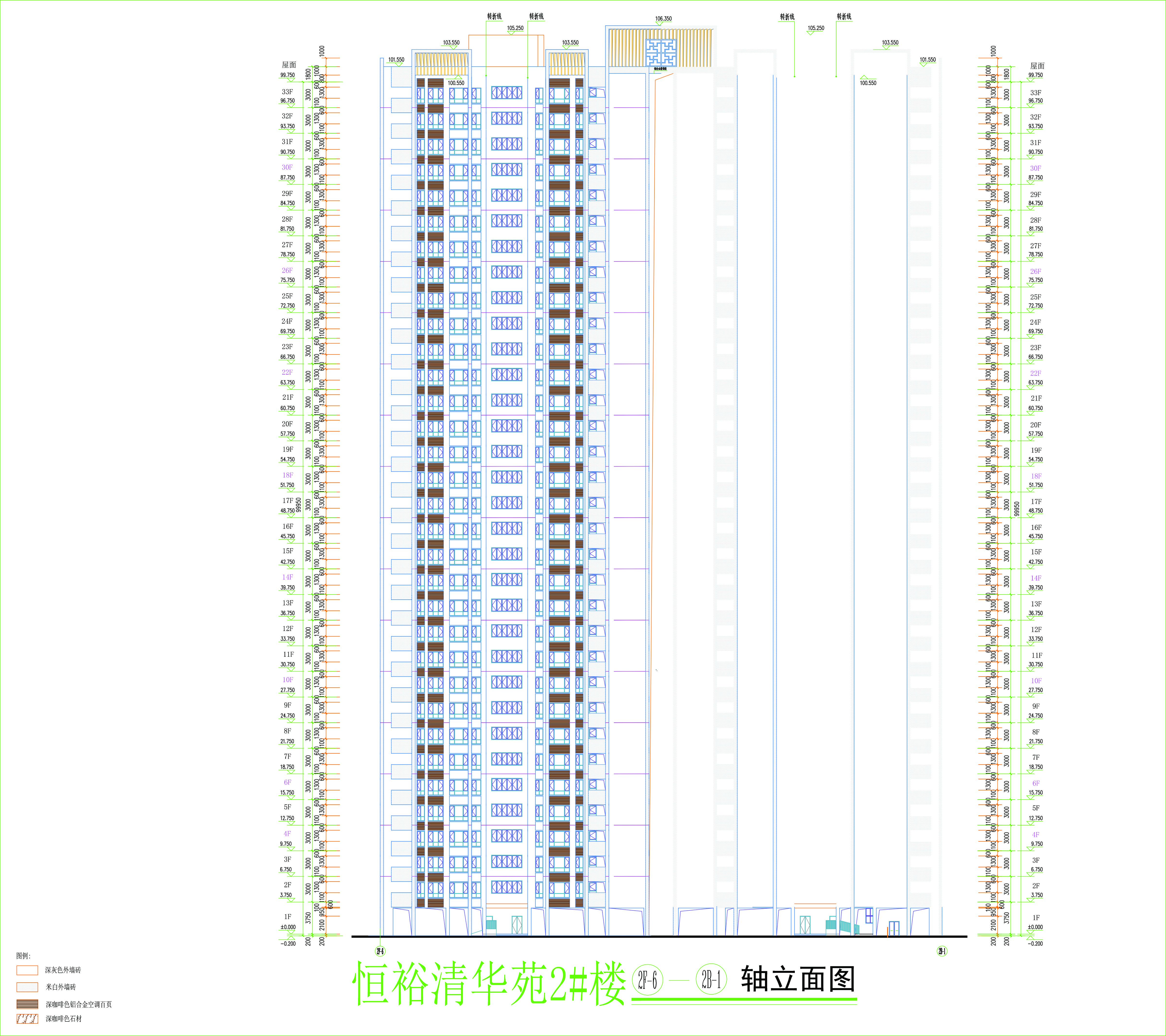The width and height of the screenshot is (1166, 1036).
Task: Click the -0.200 elevation in the right column
Action: (1035, 944)
